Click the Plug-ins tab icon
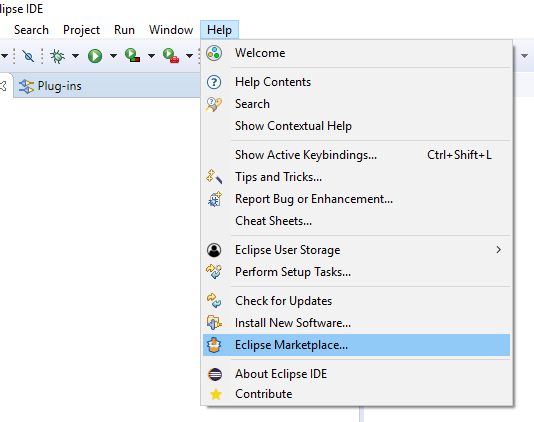The height and width of the screenshot is (422, 534). click(x=26, y=86)
